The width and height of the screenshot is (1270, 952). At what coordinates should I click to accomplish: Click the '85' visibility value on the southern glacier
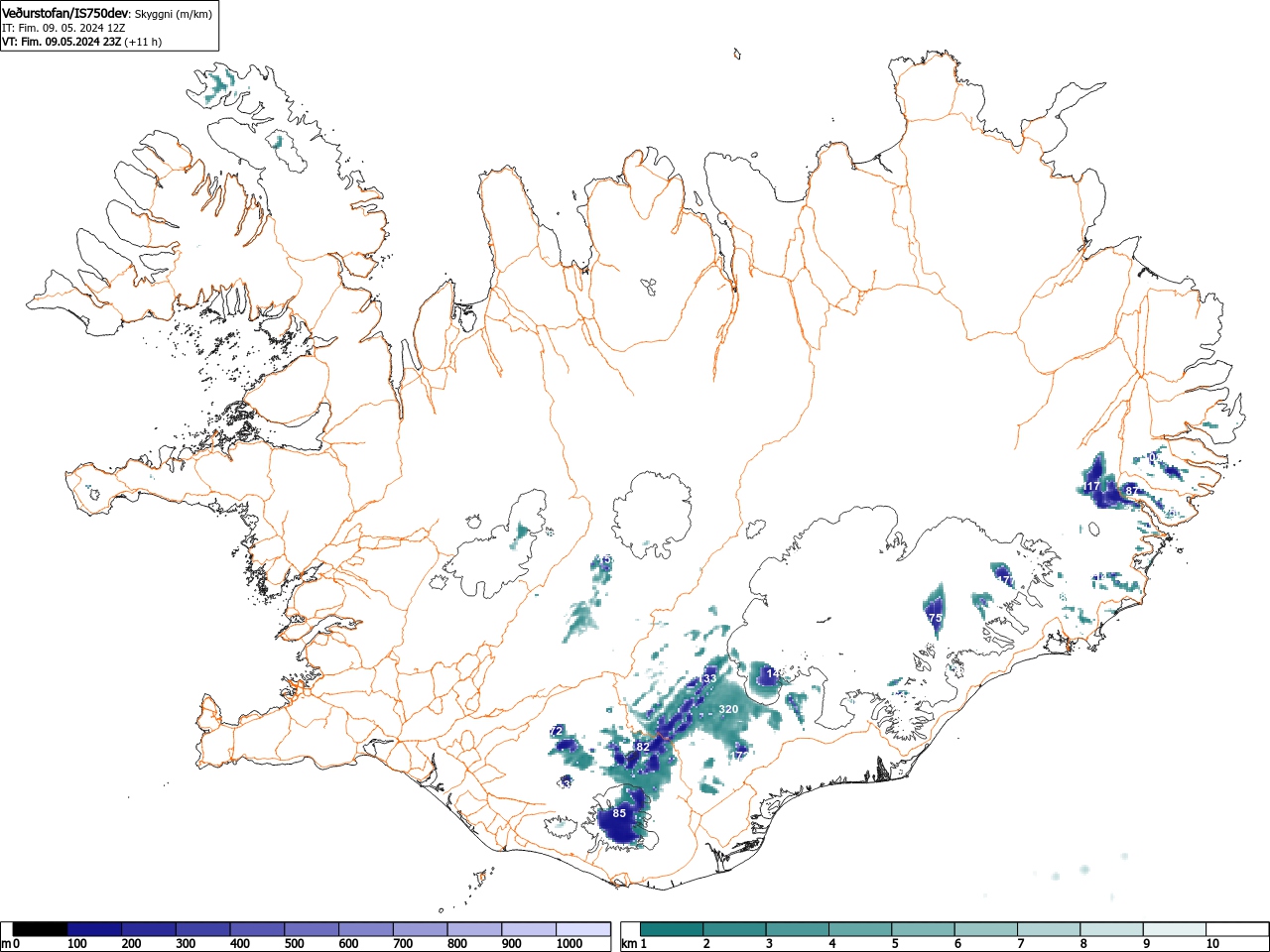[x=619, y=813]
